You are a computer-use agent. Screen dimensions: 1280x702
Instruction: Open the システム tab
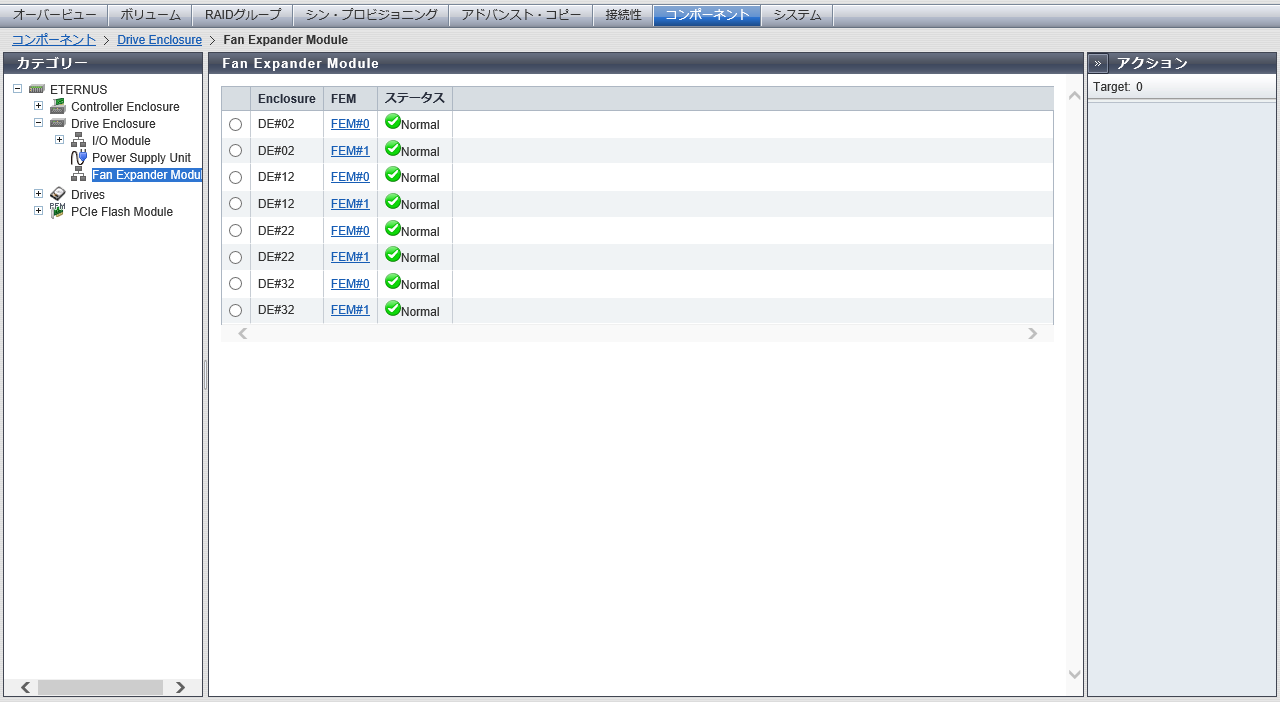coord(797,15)
